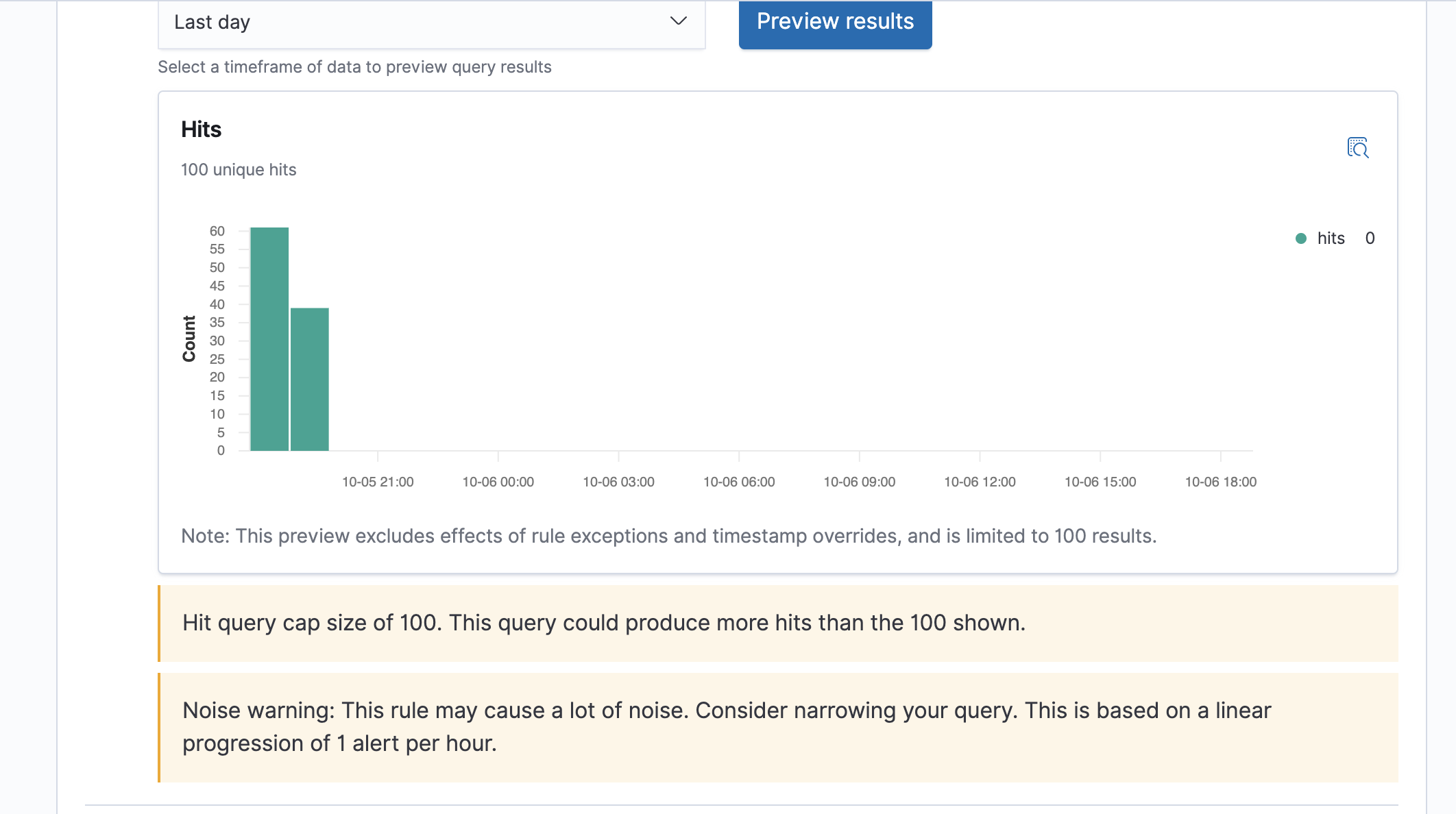Click the 100 unique hits text

coord(239,170)
